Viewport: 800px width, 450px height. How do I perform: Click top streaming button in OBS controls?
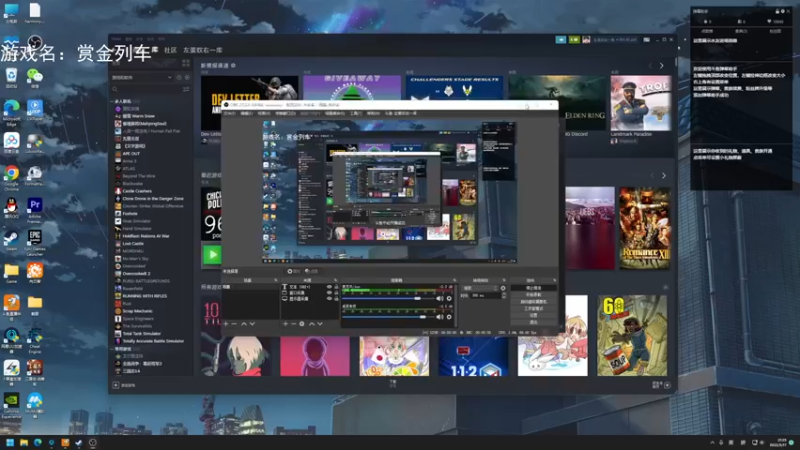pyautogui.click(x=534, y=288)
